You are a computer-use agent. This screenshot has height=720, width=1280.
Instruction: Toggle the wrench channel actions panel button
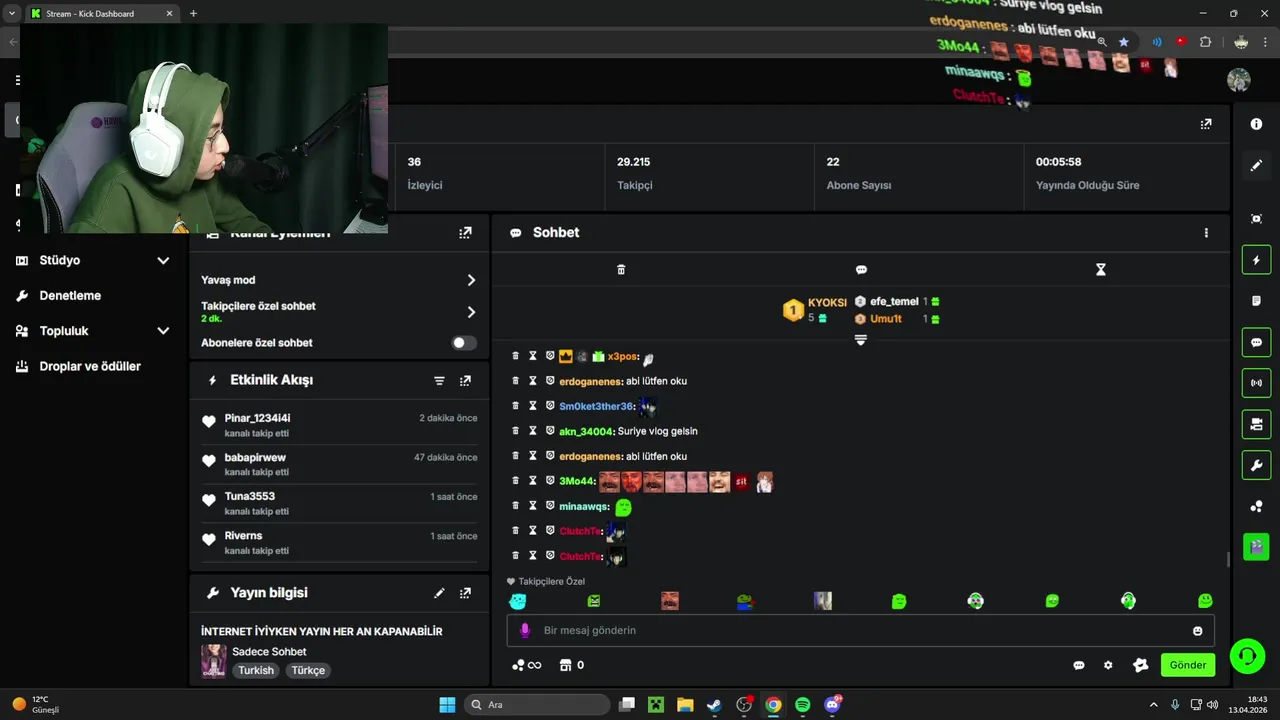pos(1256,465)
